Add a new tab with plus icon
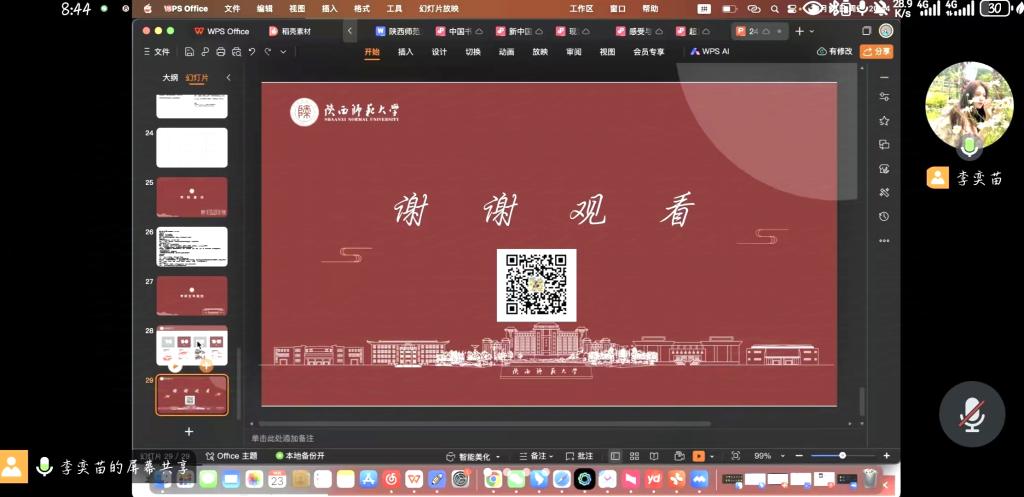The height and width of the screenshot is (497, 1024). [x=799, y=31]
